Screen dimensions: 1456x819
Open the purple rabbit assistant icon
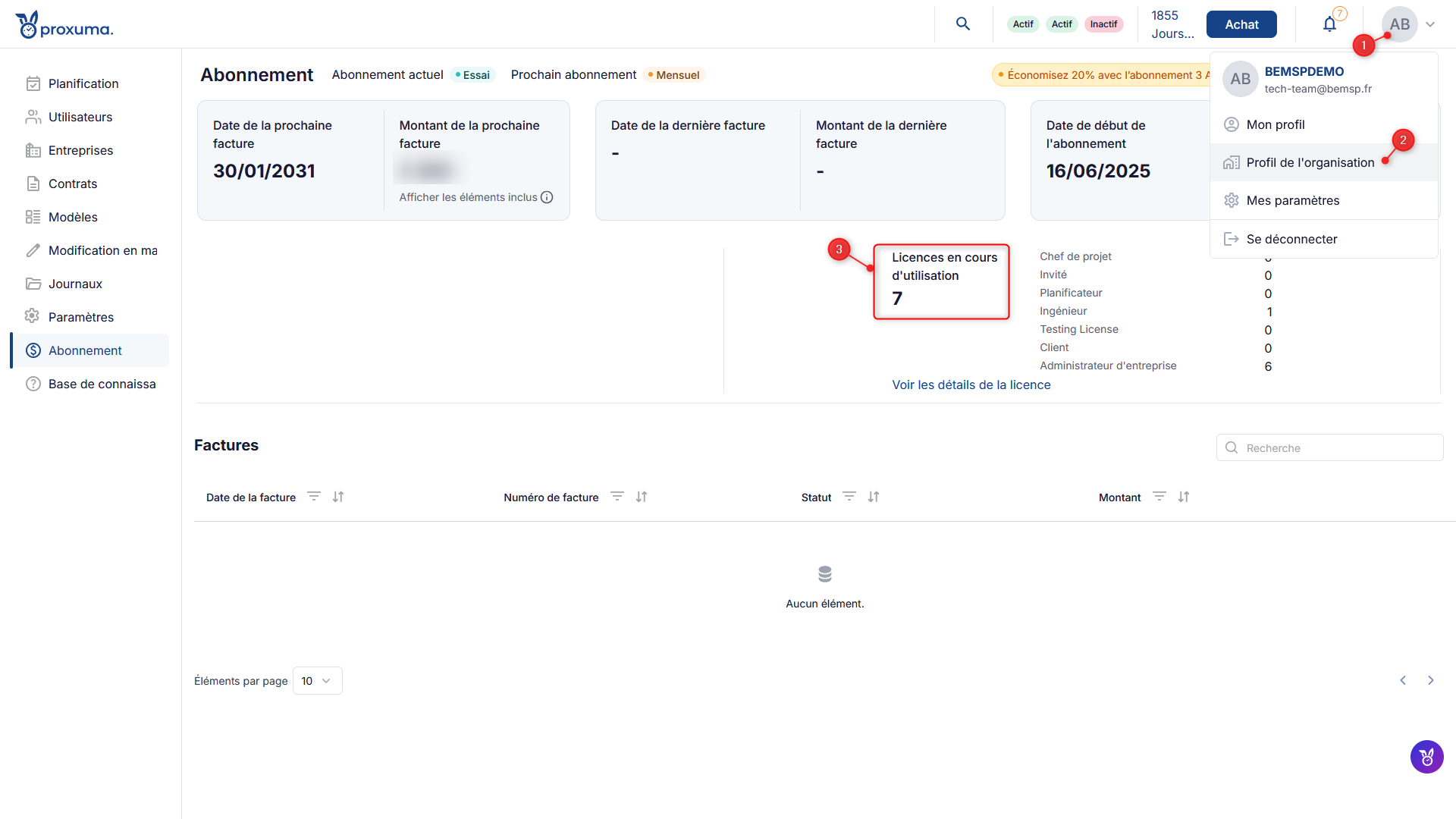click(x=1426, y=757)
